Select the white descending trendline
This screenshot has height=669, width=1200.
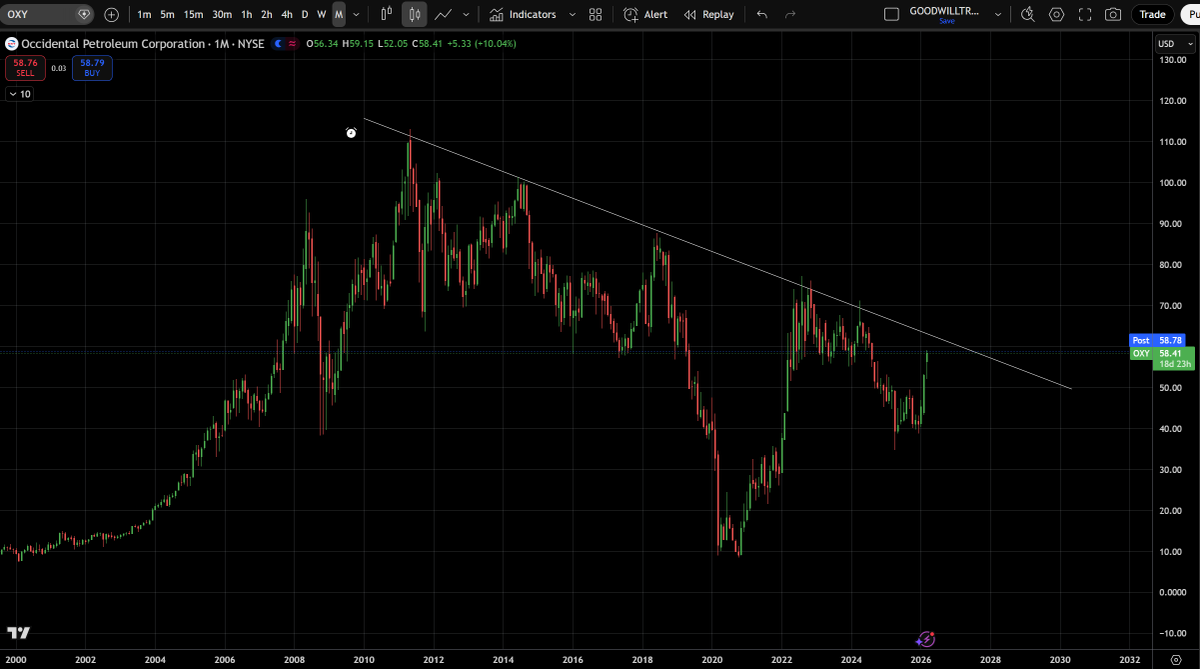point(719,254)
